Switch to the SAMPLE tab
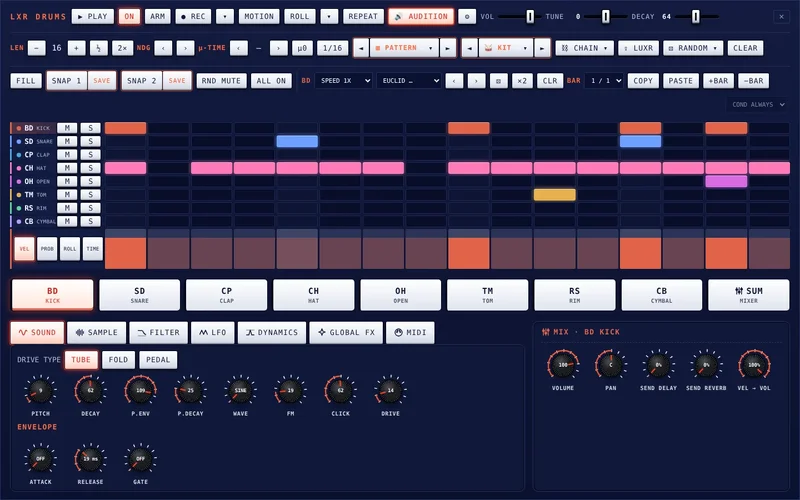 (x=97, y=333)
